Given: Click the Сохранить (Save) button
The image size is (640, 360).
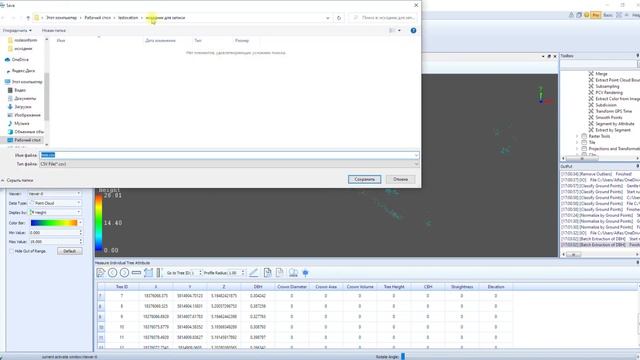Looking at the screenshot, I should [x=364, y=179].
